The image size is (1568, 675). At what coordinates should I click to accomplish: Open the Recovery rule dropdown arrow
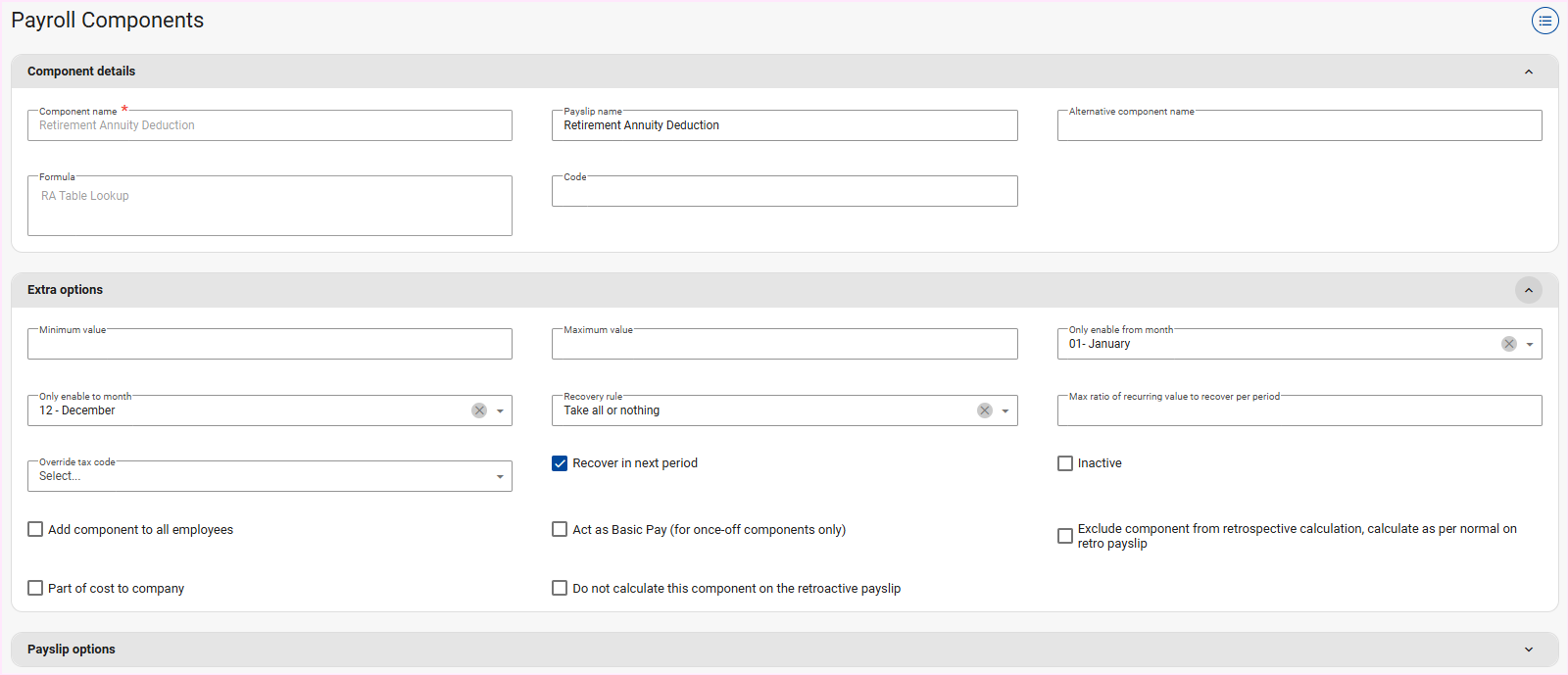click(x=1005, y=411)
